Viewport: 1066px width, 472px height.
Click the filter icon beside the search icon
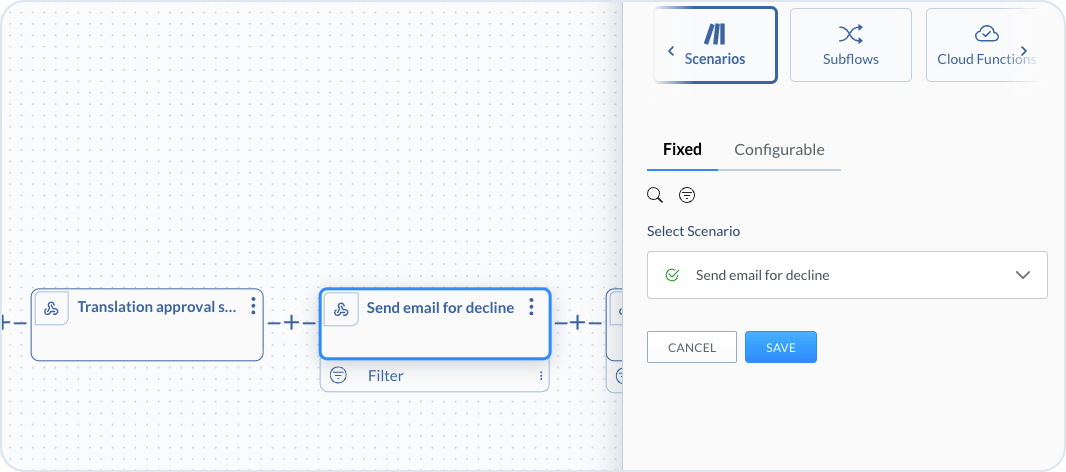687,195
